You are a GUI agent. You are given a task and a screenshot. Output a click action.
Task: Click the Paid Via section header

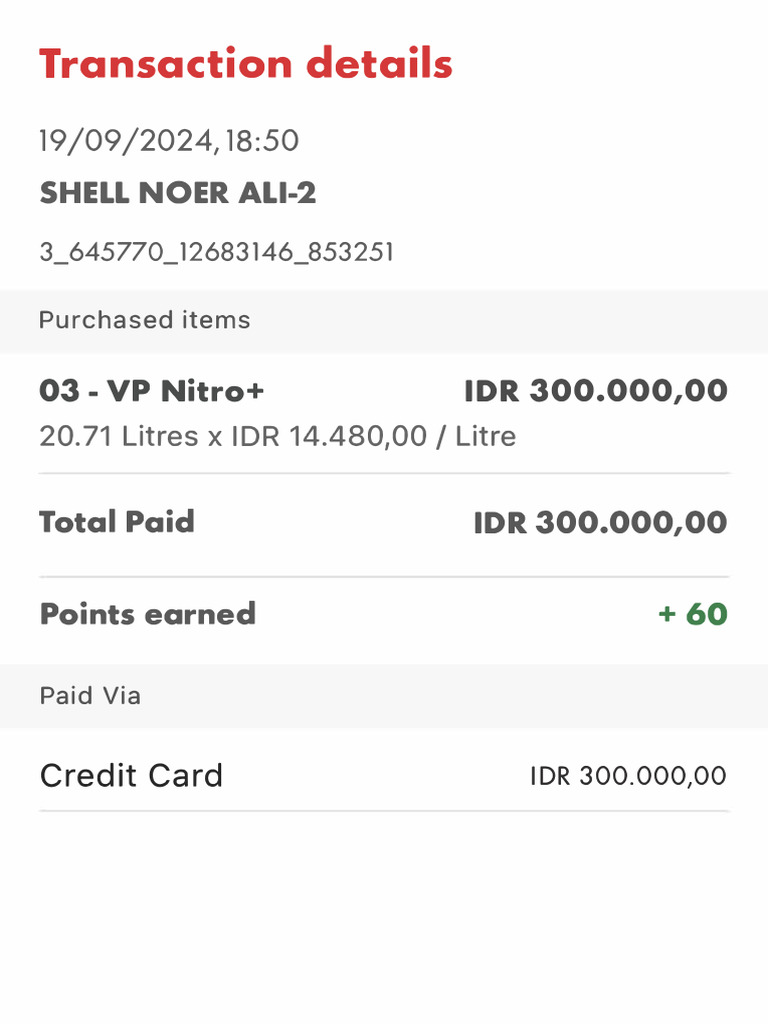point(90,696)
